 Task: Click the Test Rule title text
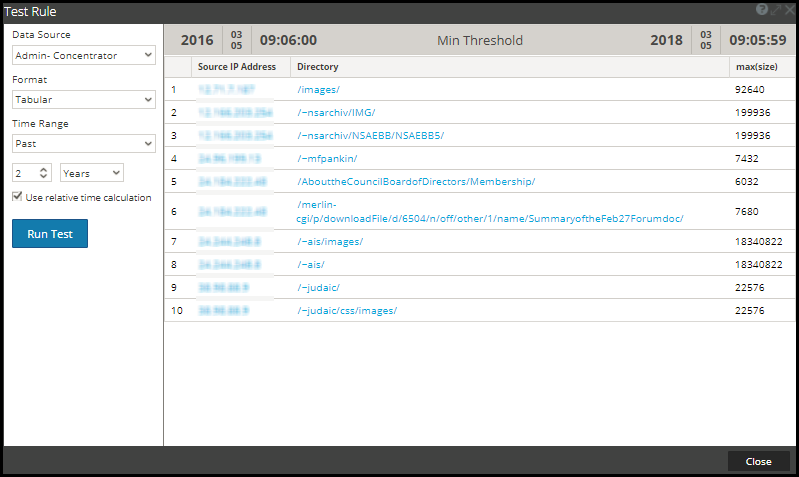31,11
